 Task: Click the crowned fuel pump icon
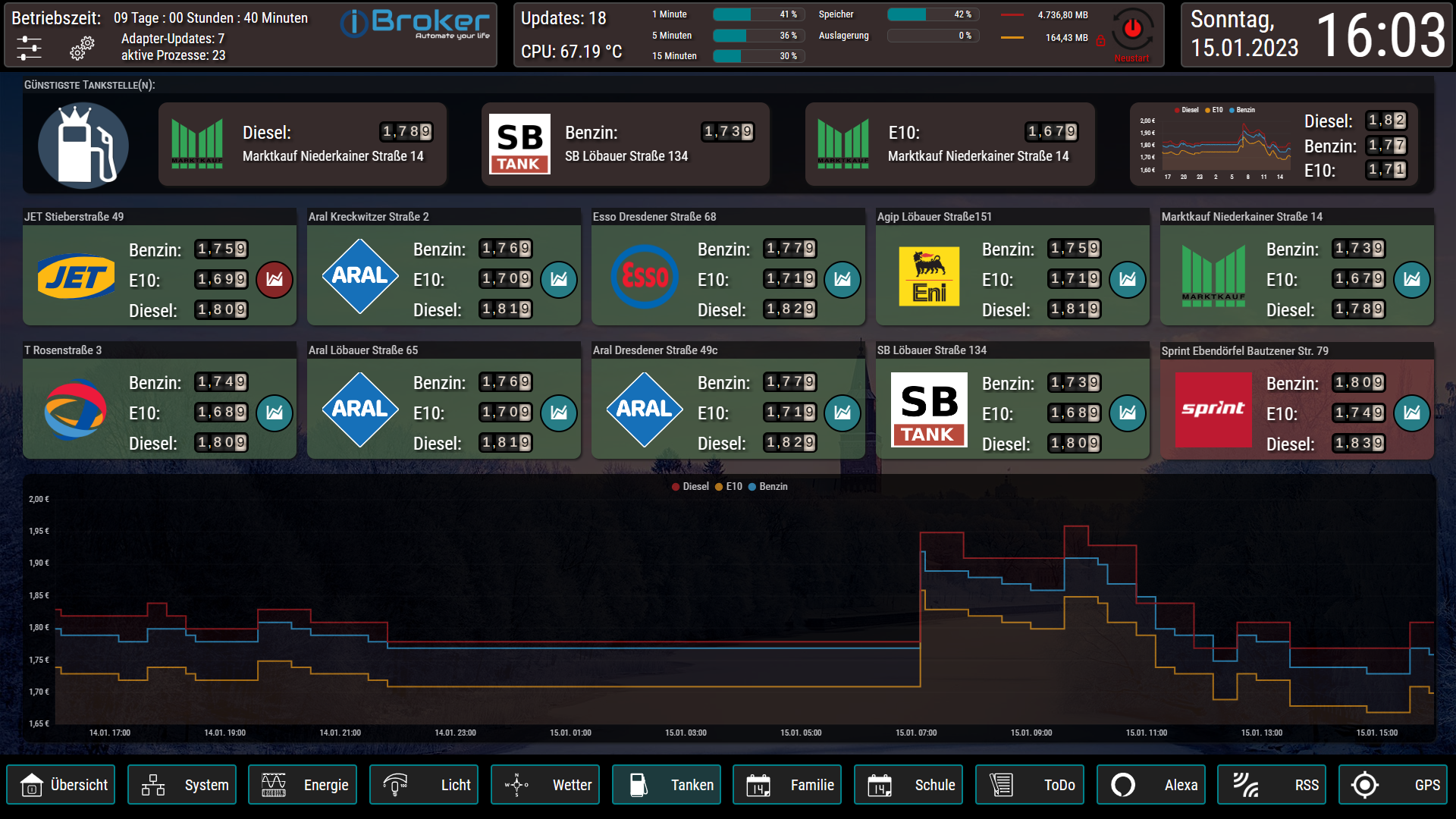point(83,146)
